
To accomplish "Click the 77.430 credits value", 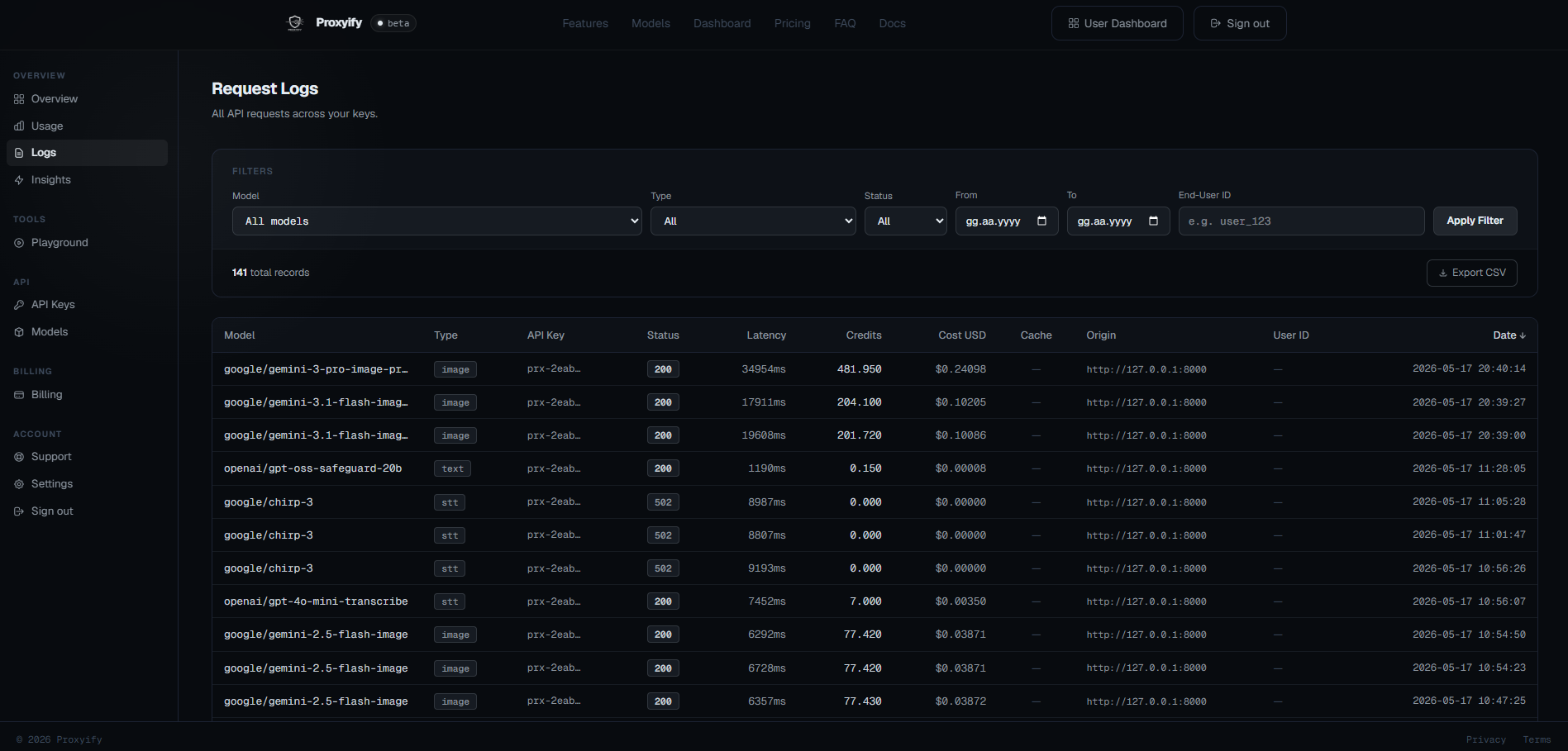I will point(862,701).
